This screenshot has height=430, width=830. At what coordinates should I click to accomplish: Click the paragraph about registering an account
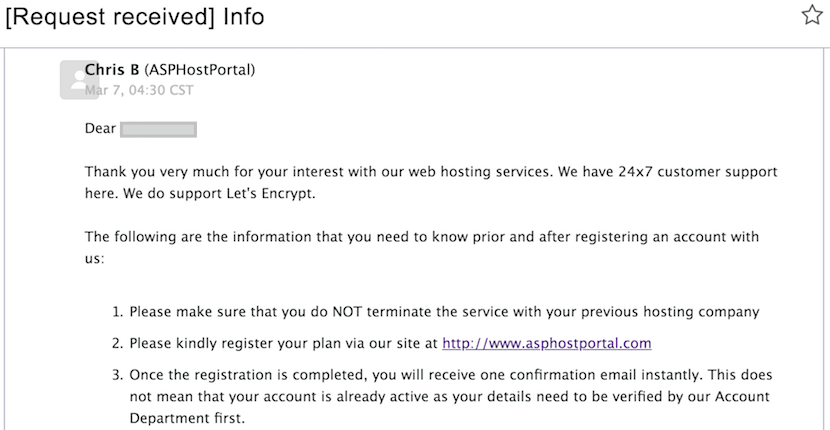coord(422,247)
